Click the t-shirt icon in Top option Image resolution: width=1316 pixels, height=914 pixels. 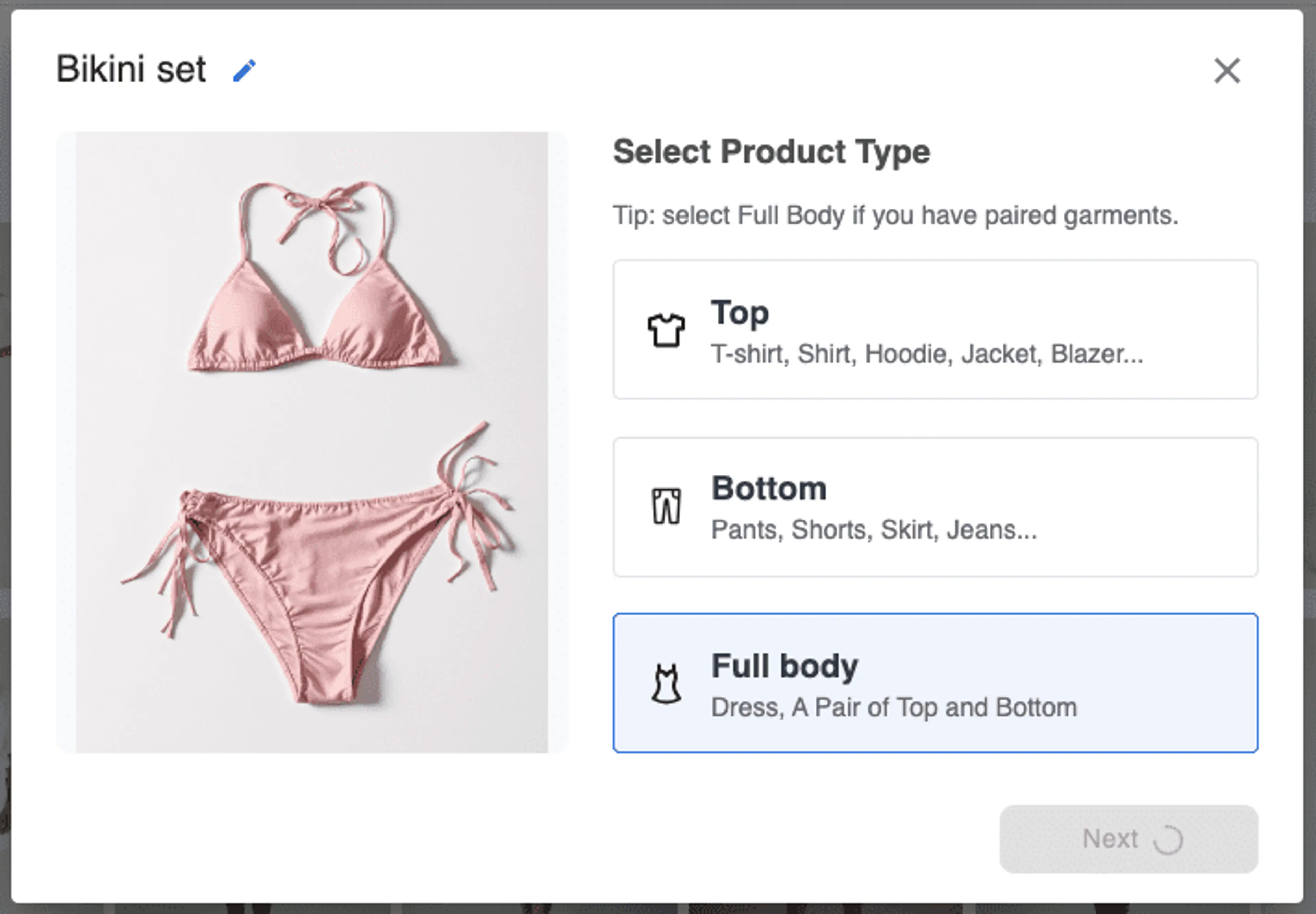[x=666, y=331]
